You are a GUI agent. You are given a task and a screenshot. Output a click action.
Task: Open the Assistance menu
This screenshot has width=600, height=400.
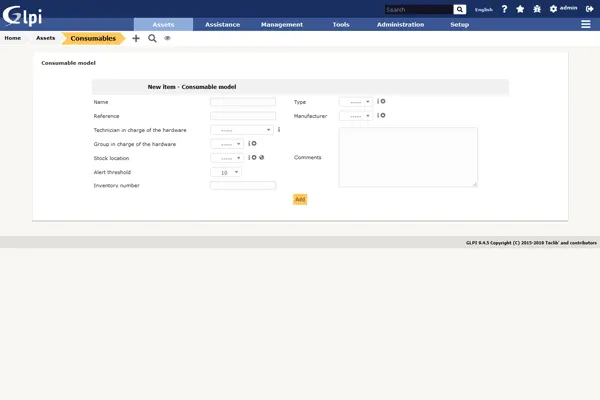(222, 24)
